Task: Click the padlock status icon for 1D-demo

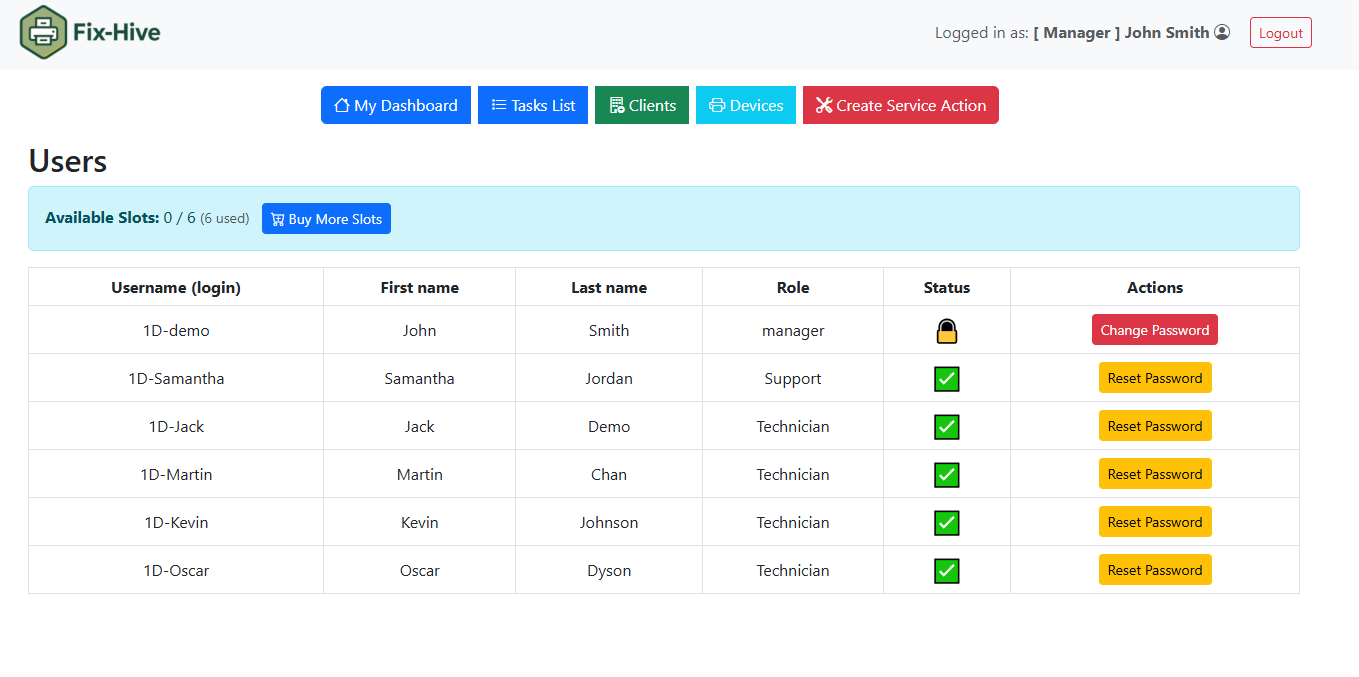Action: tap(946, 331)
